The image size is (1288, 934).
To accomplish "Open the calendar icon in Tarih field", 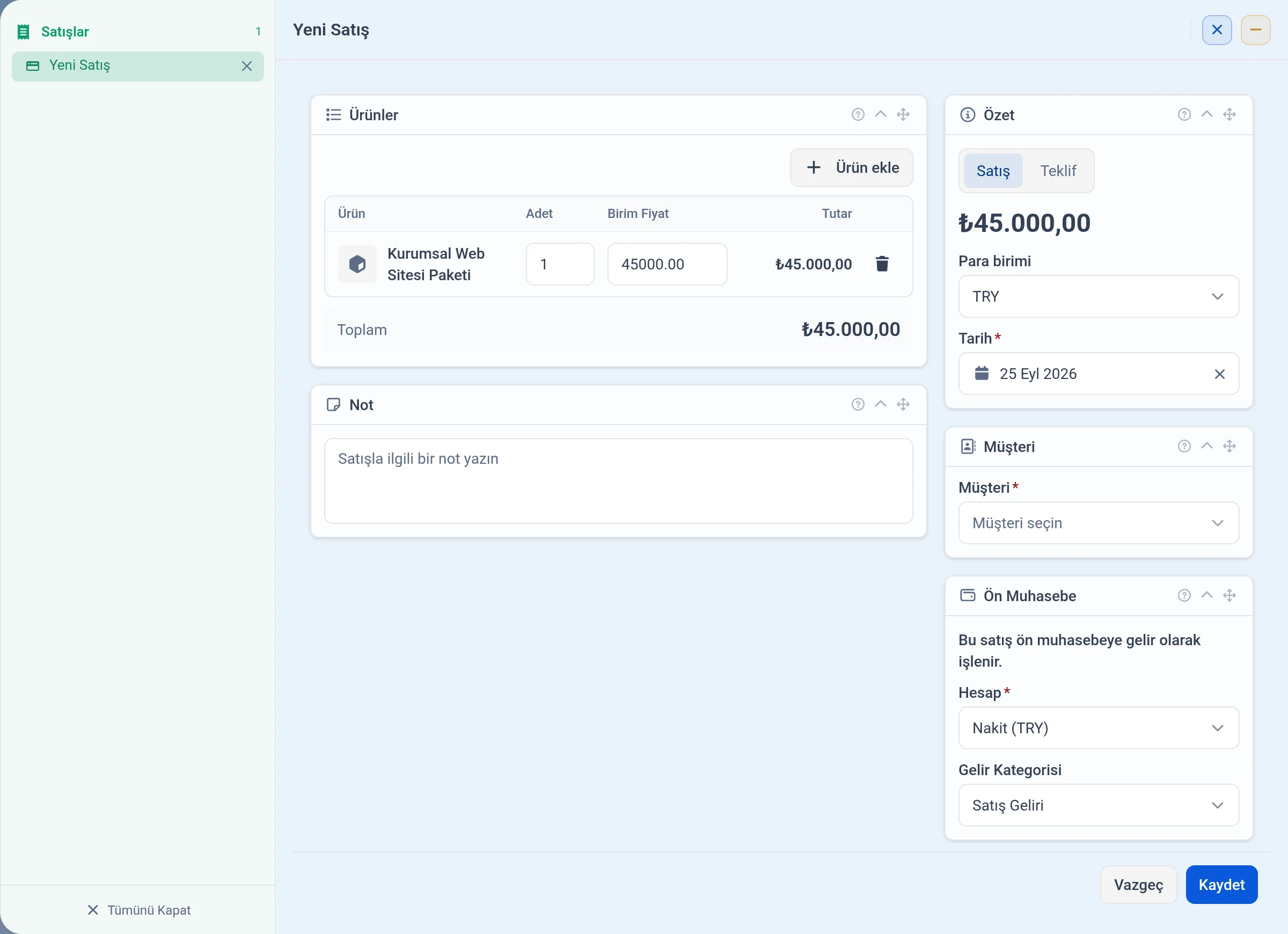I will click(982, 373).
